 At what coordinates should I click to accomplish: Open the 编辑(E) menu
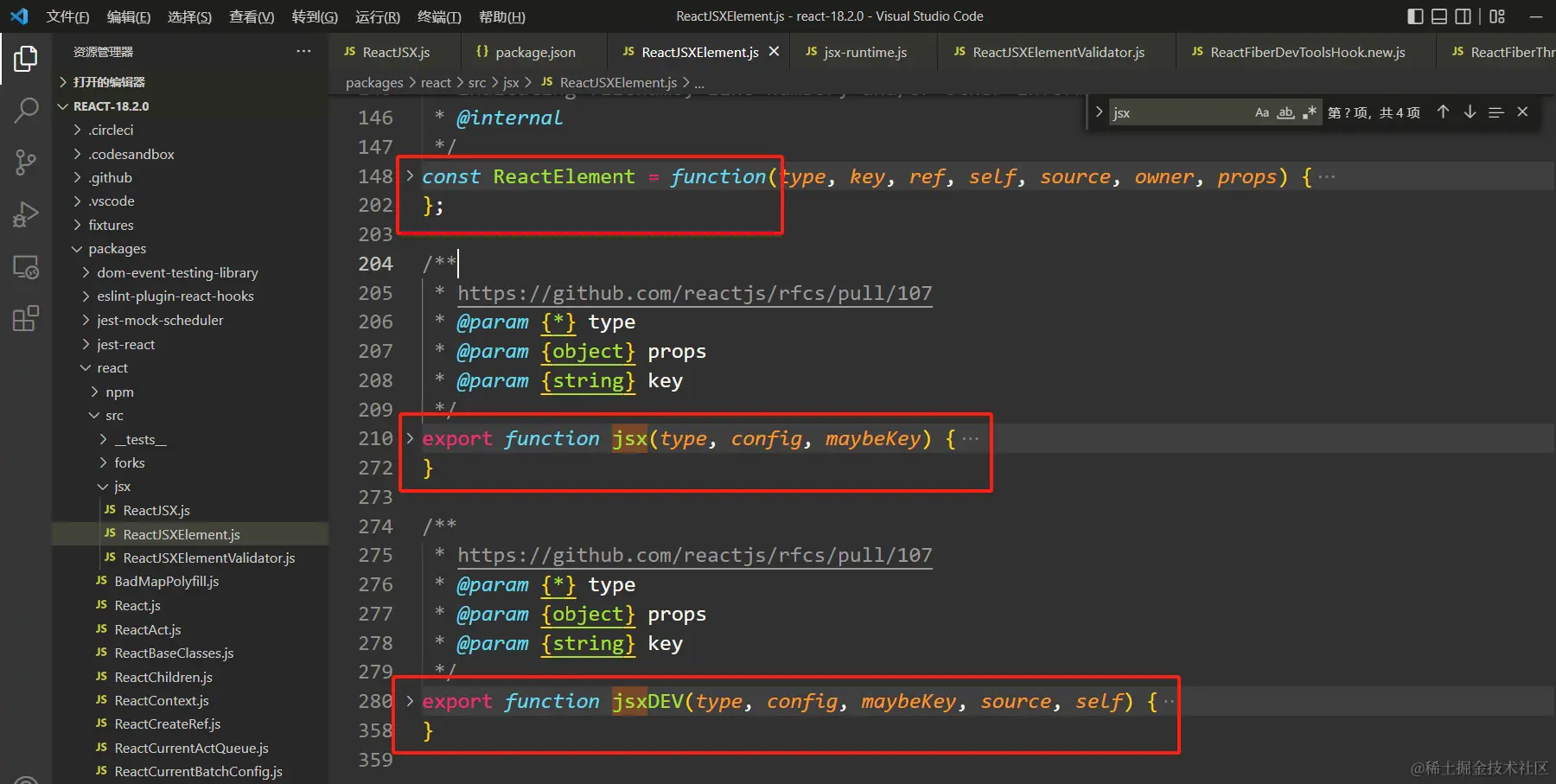[128, 16]
